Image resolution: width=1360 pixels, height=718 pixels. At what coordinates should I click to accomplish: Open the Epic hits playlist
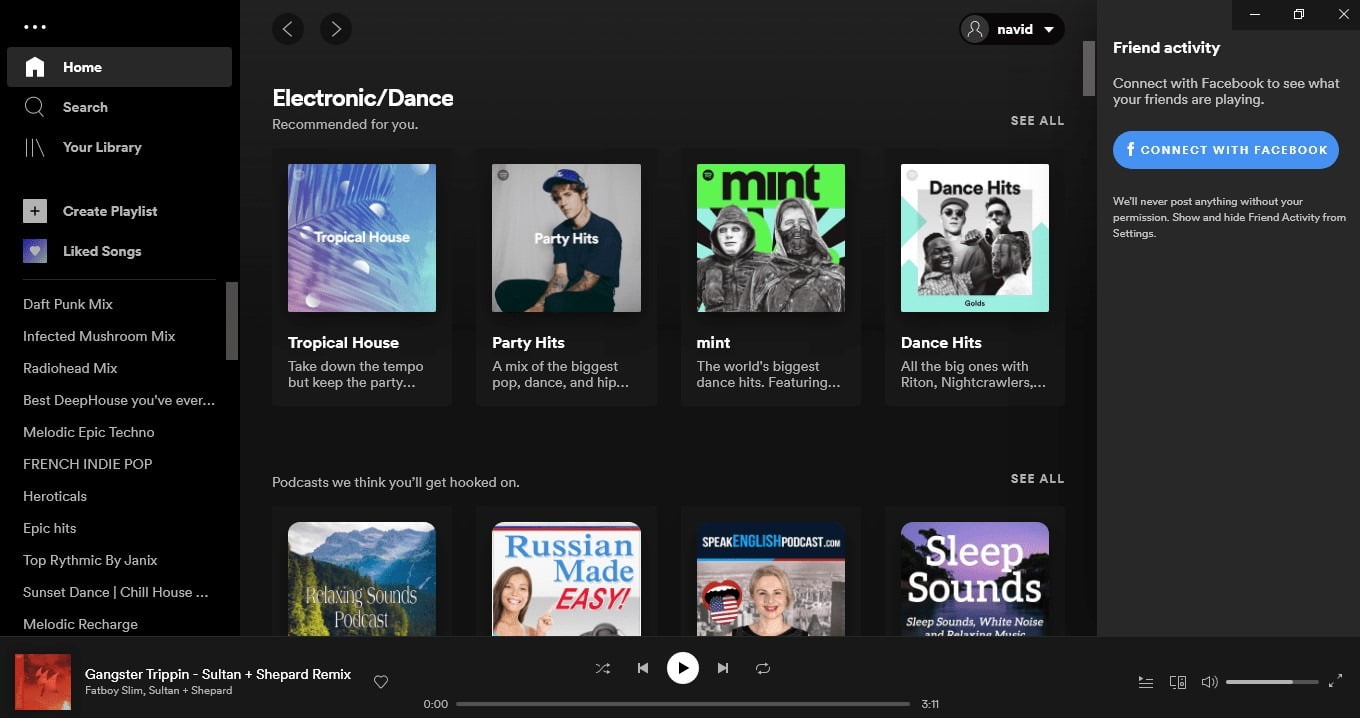tap(50, 528)
